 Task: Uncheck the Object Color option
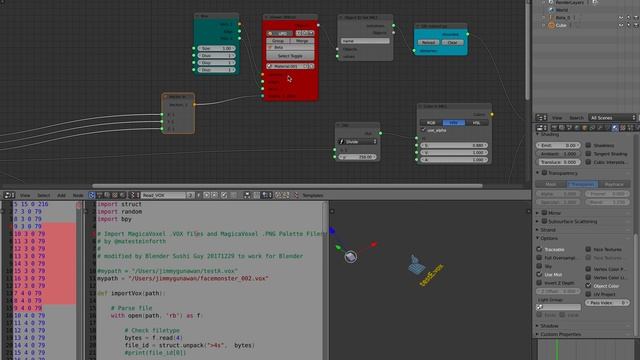point(588,286)
